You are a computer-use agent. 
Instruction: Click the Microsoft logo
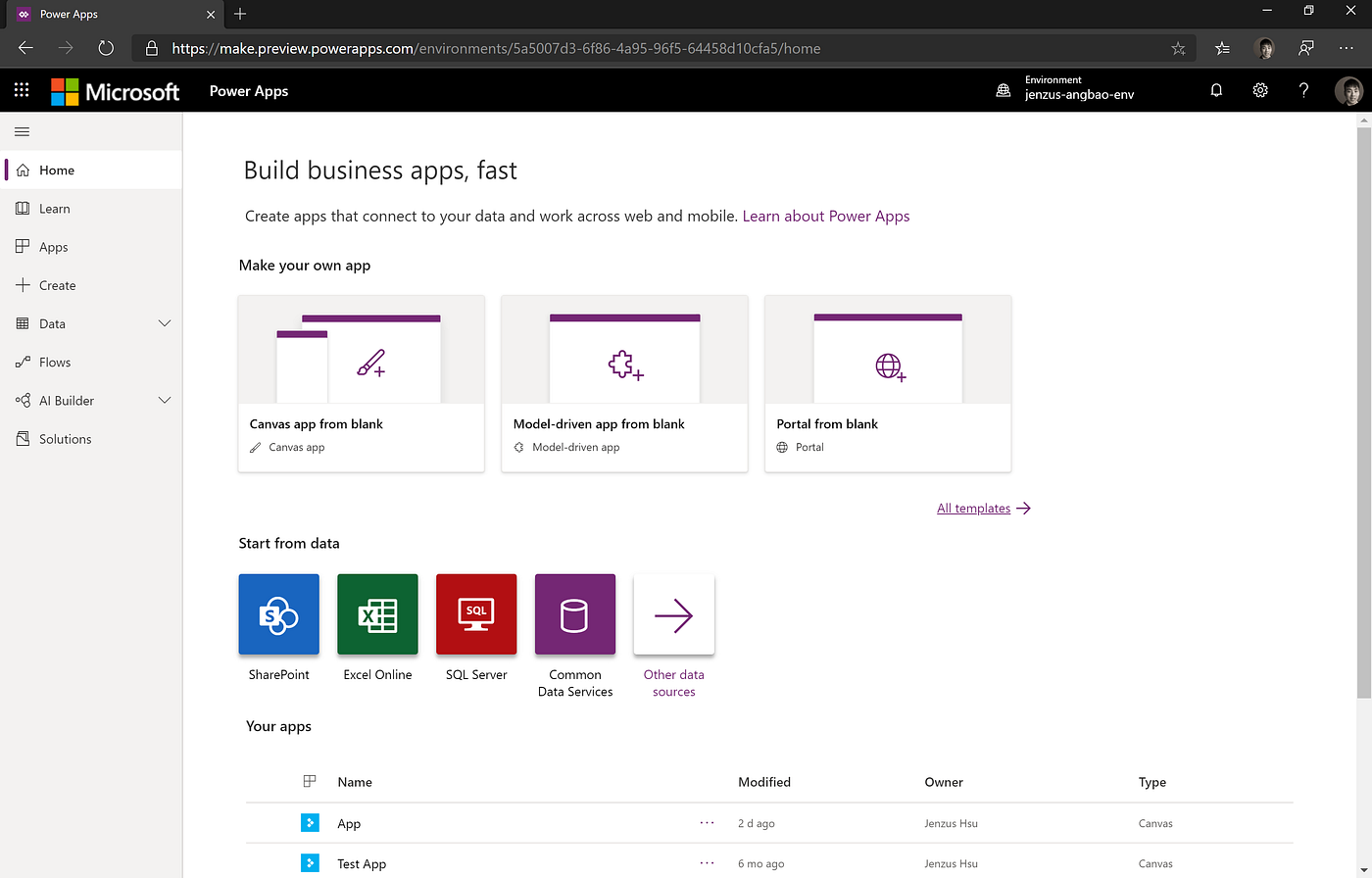116,91
